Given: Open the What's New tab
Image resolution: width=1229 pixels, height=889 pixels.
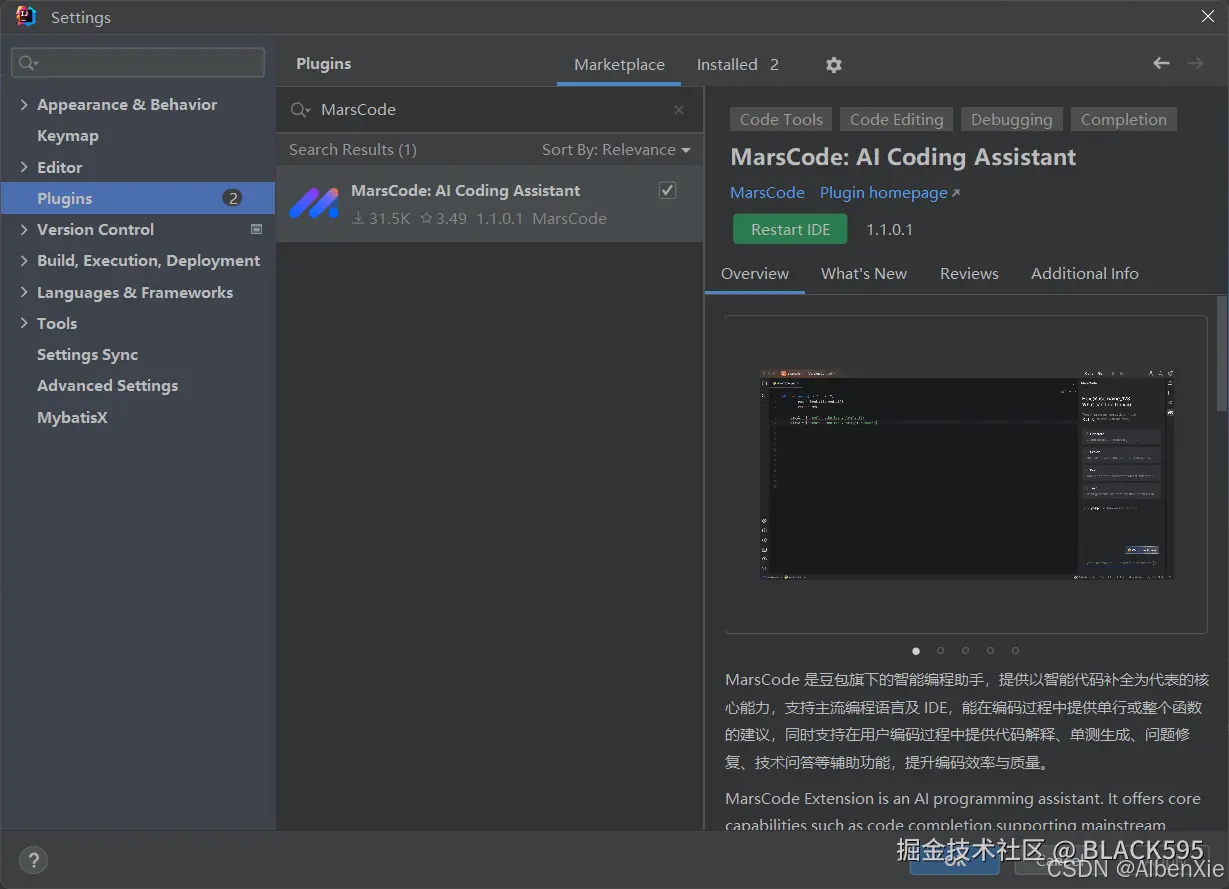Looking at the screenshot, I should (864, 274).
